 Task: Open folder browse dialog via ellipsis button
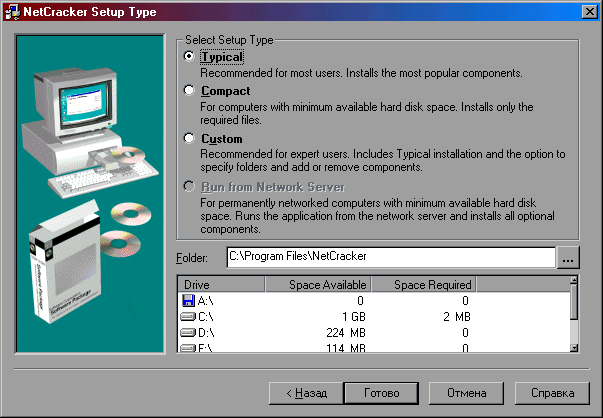tap(568, 258)
